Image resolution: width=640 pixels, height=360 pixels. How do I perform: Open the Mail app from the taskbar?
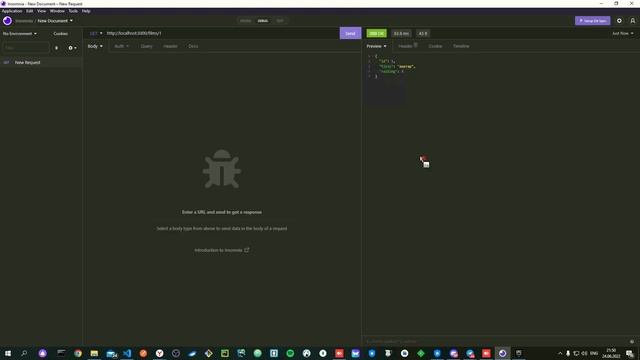click(x=111, y=353)
